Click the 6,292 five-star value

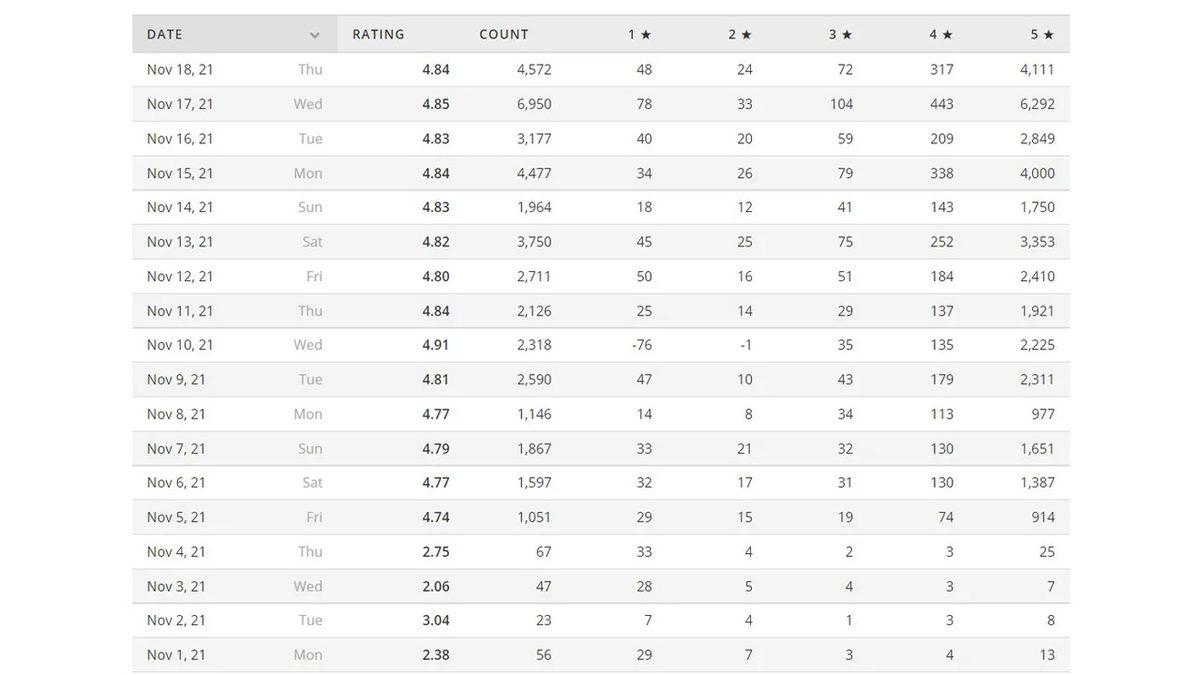[x=1037, y=104]
